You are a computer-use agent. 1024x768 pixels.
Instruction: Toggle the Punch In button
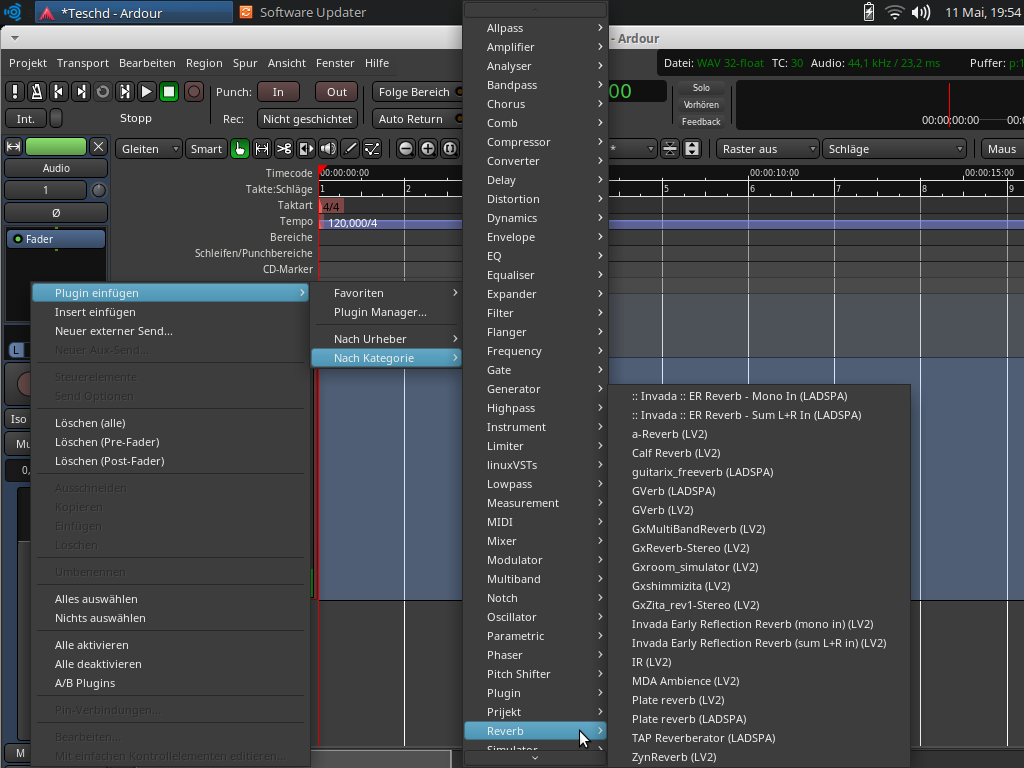[278, 92]
